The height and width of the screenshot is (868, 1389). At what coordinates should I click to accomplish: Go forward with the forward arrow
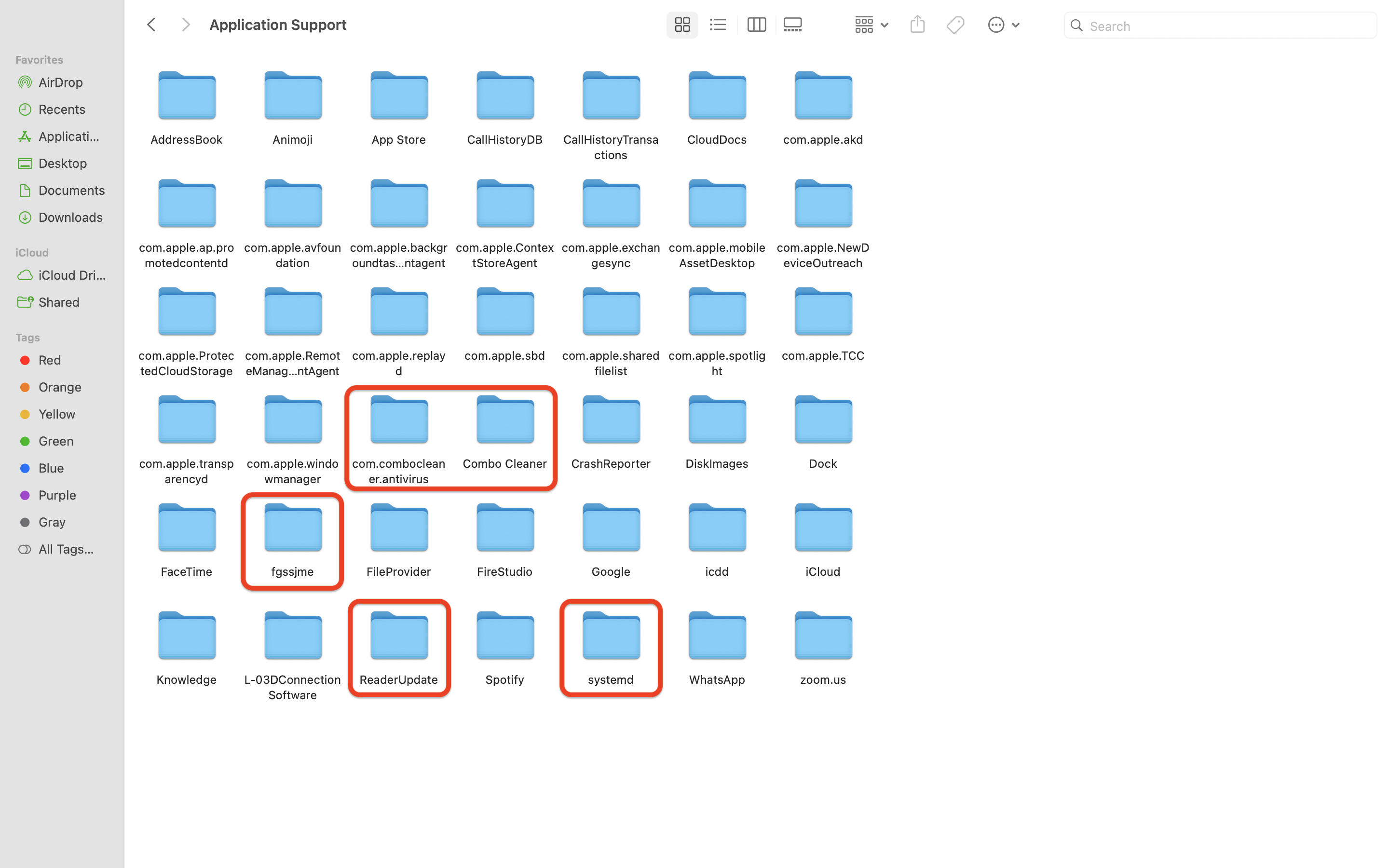(185, 25)
